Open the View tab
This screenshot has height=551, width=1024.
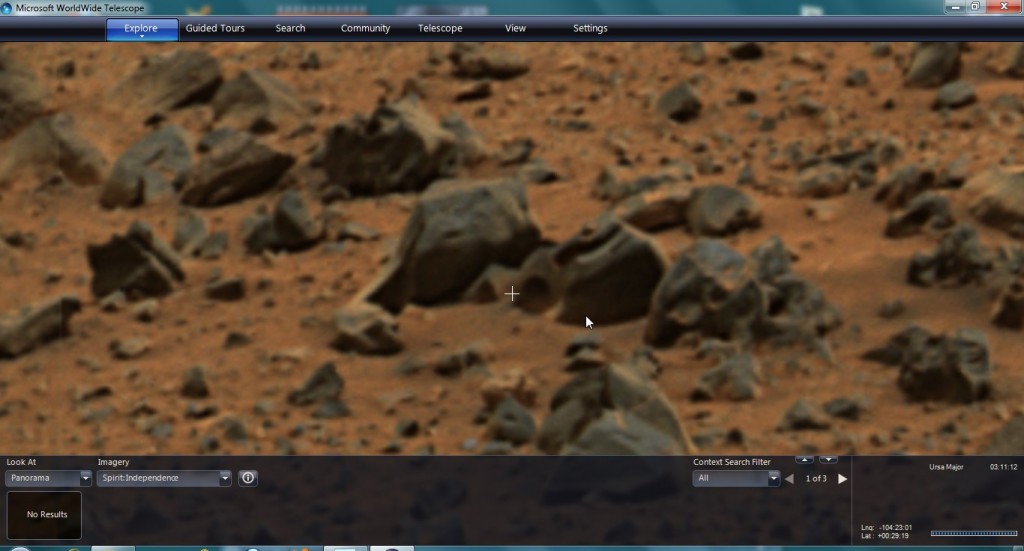click(x=515, y=28)
